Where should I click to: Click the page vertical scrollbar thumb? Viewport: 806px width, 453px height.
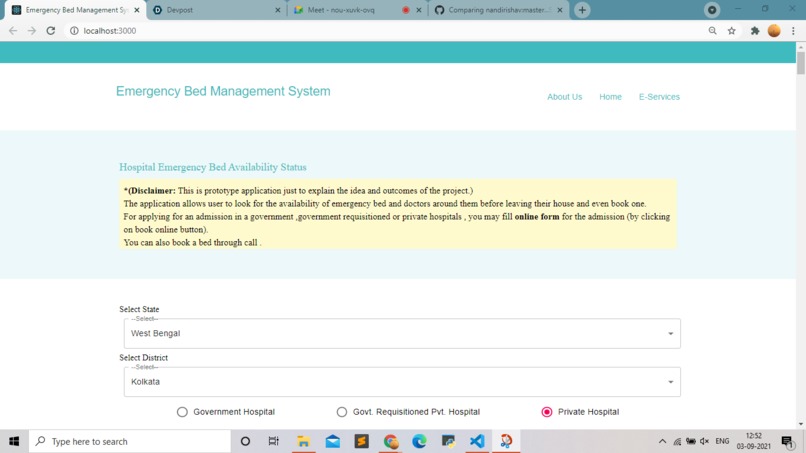[801, 63]
